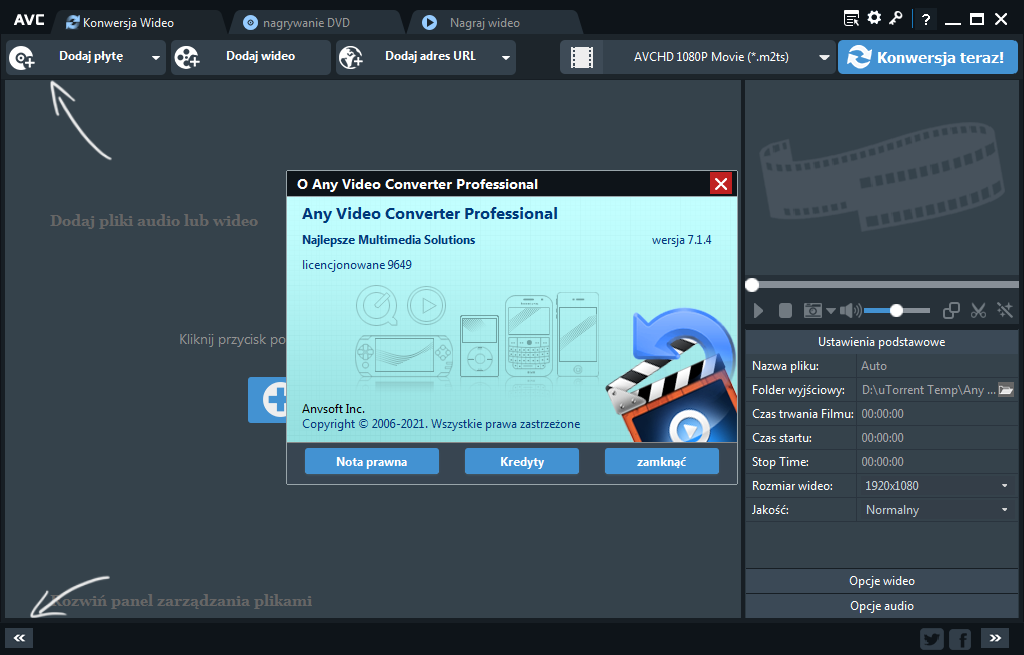Click the Folder wyjściowy path field
The height and width of the screenshot is (655, 1024).
click(927, 390)
